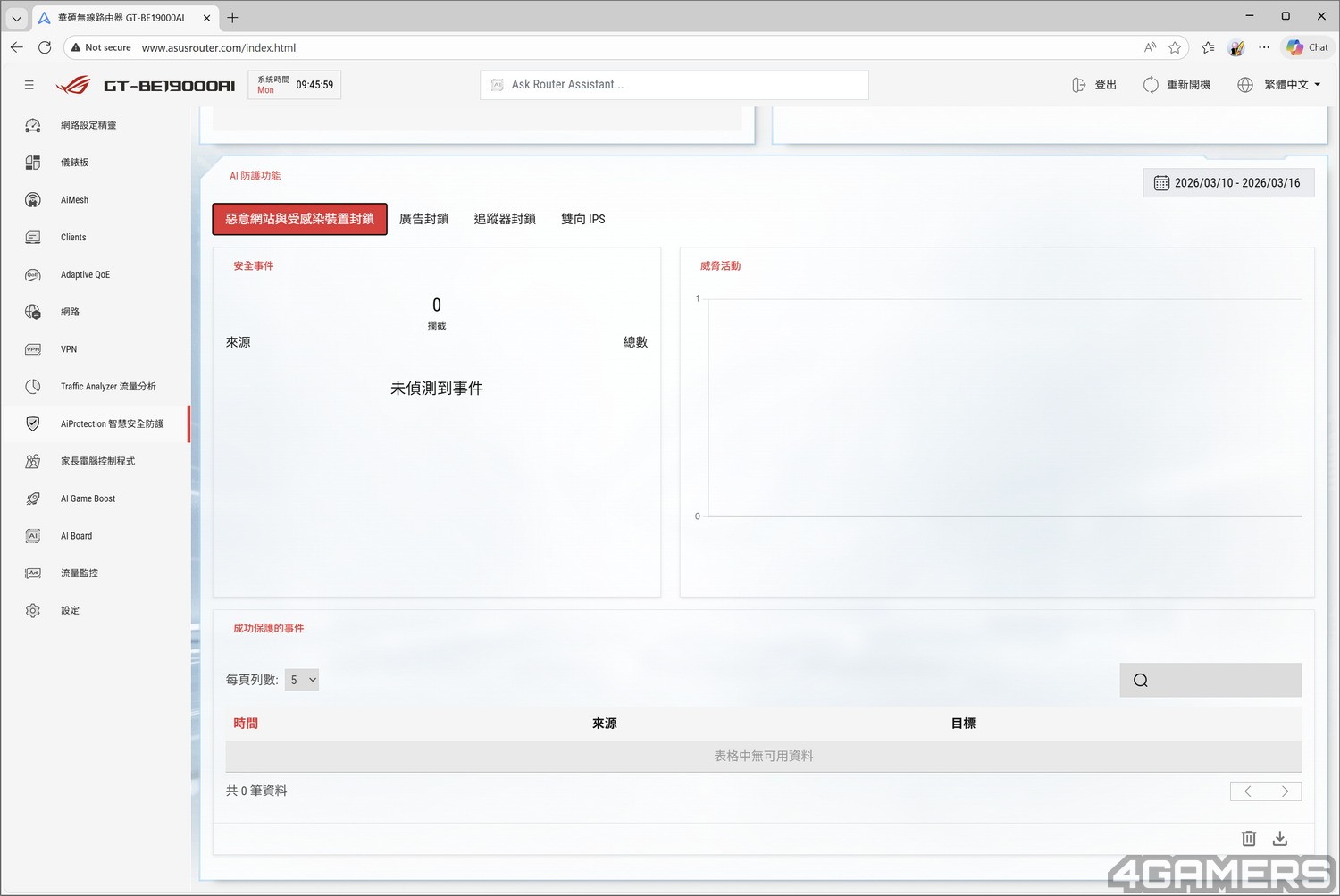Open AiMesh from the sidebar
Screen dimensions: 1340x896
(x=74, y=200)
